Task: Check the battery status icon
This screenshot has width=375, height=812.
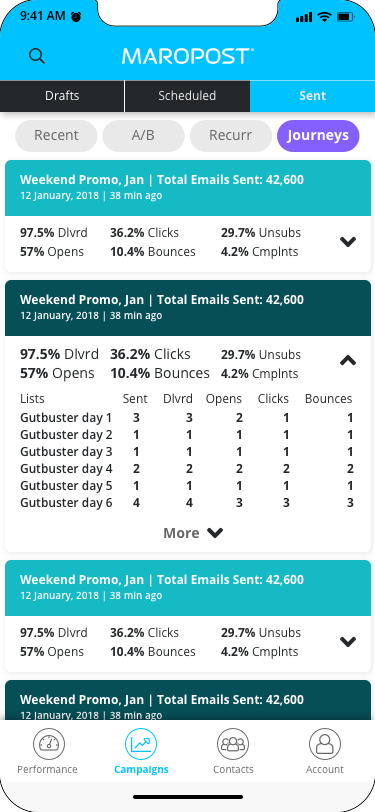Action: click(x=345, y=17)
